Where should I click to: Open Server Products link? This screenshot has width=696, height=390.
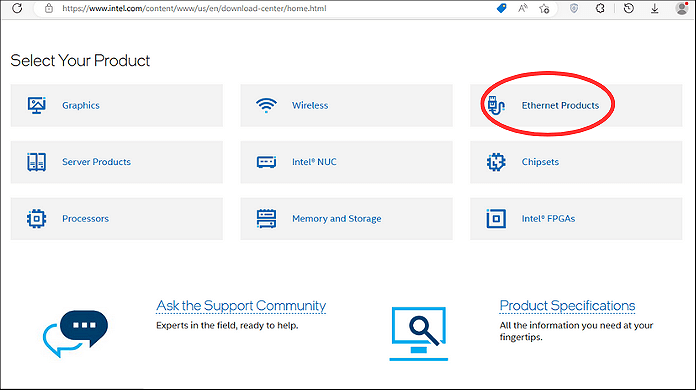pyautogui.click(x=96, y=162)
